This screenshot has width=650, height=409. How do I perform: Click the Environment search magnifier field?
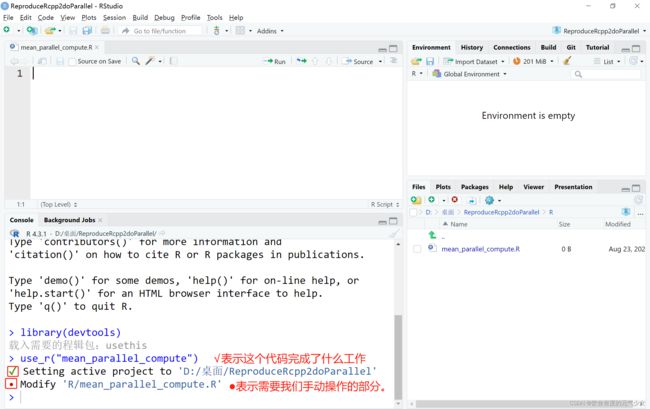(606, 74)
